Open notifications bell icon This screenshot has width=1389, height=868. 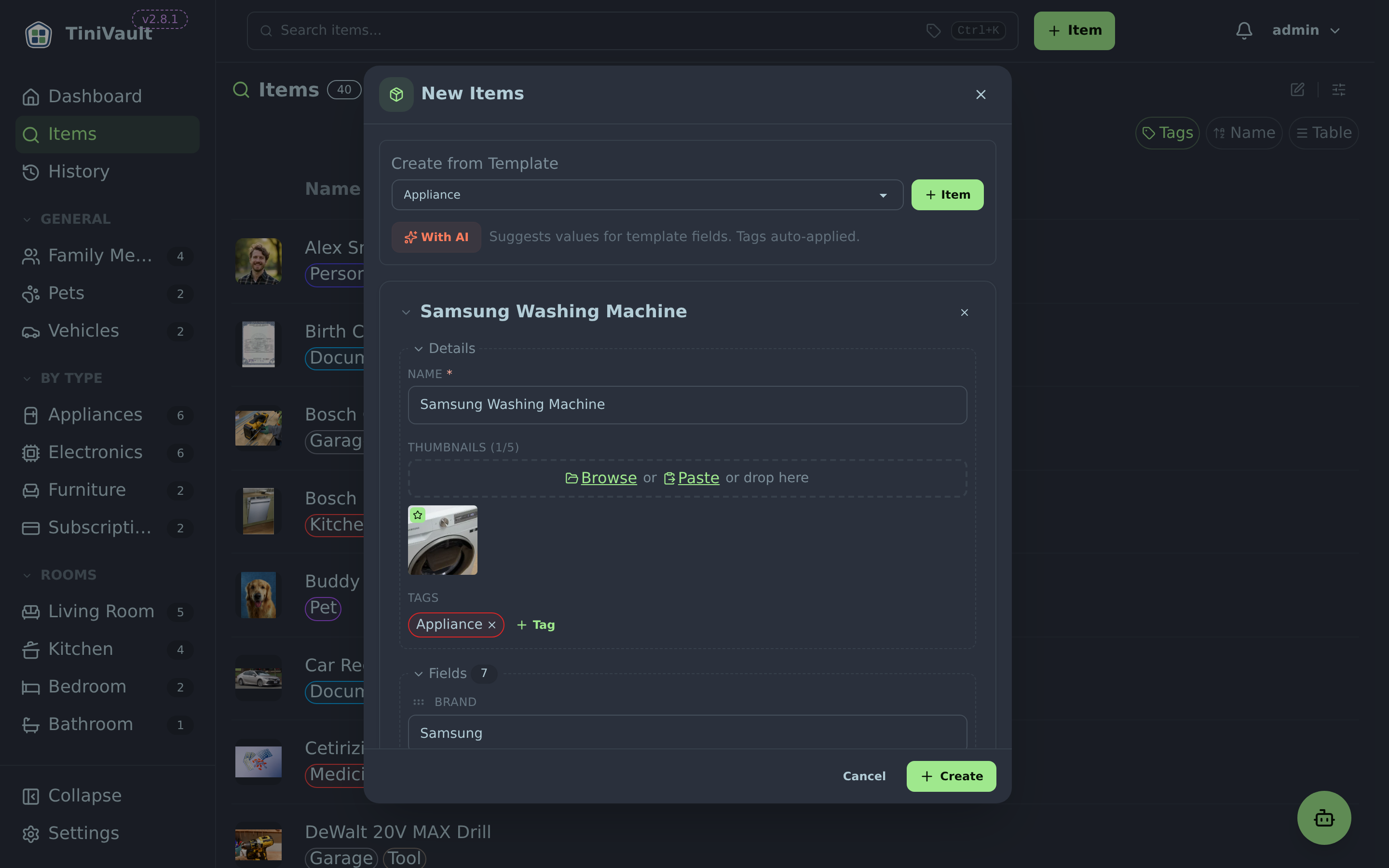point(1244,30)
